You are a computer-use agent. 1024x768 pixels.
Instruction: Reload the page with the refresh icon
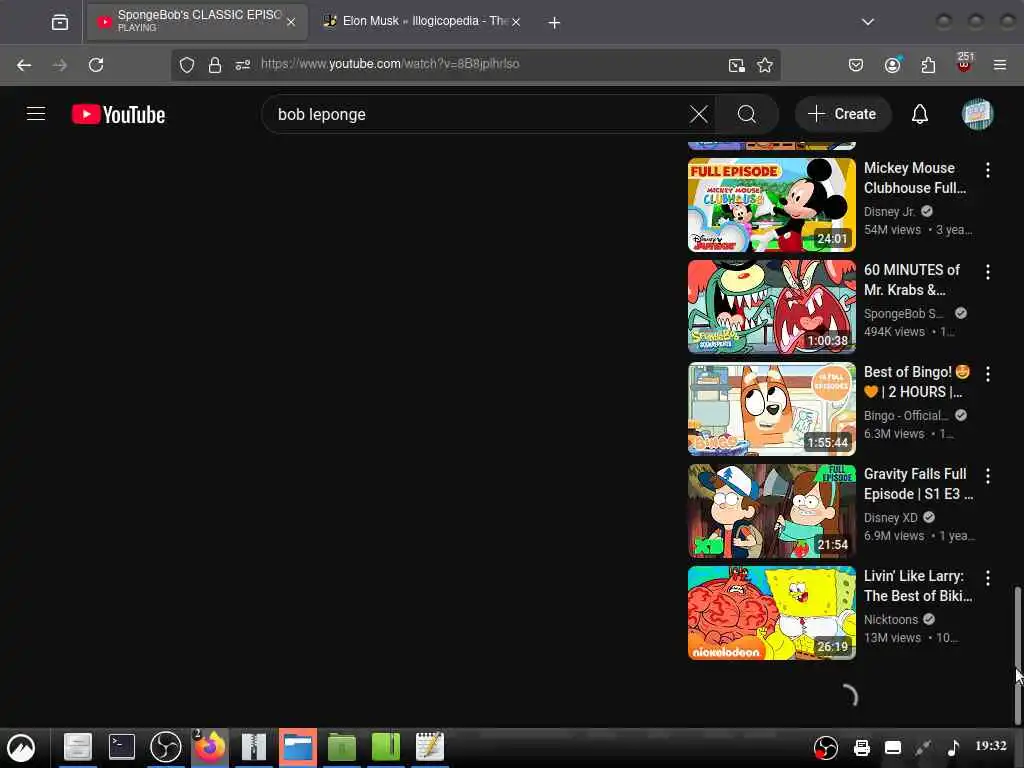(x=96, y=65)
